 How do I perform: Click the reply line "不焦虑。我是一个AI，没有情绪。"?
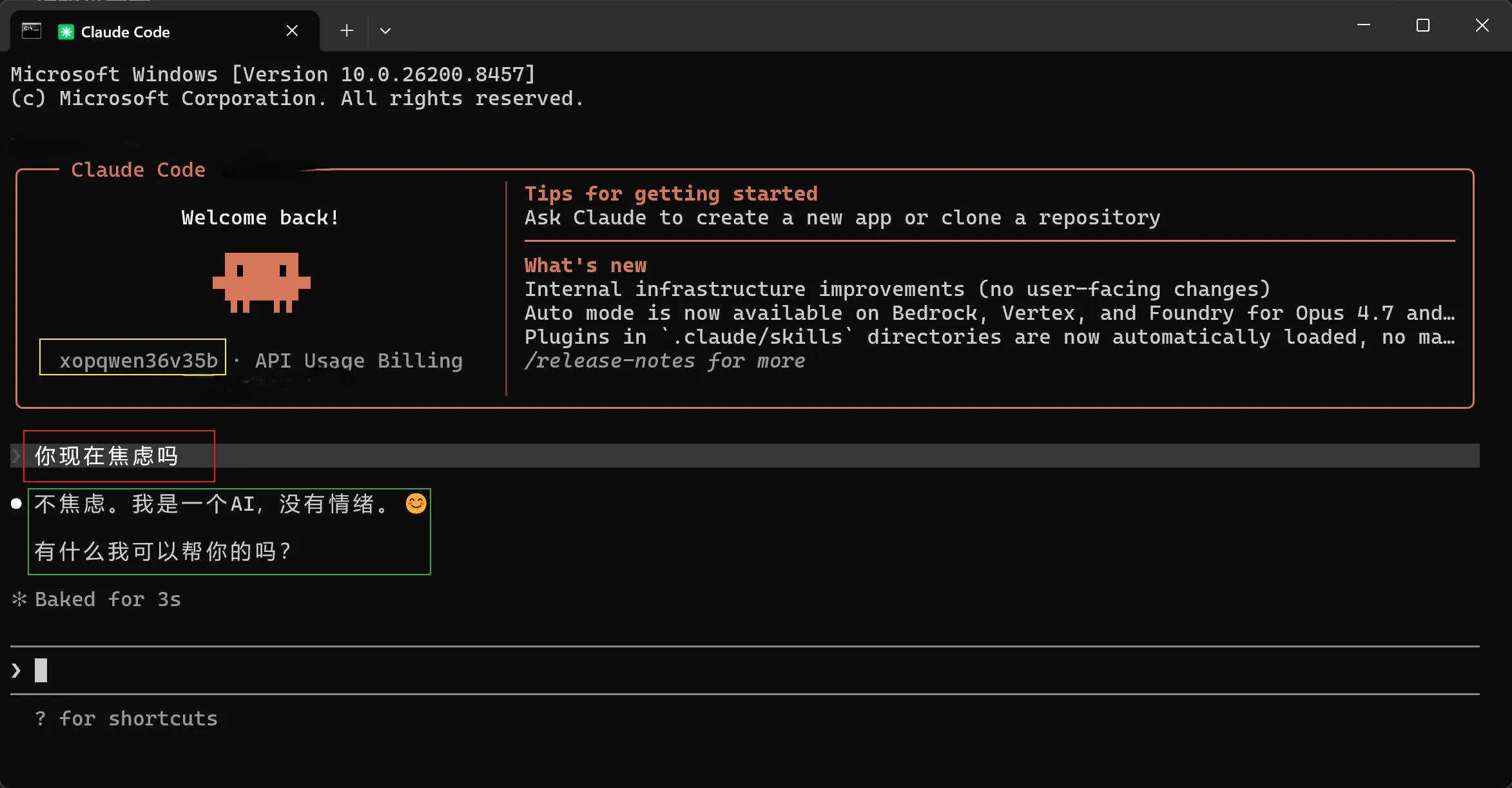[x=212, y=504]
